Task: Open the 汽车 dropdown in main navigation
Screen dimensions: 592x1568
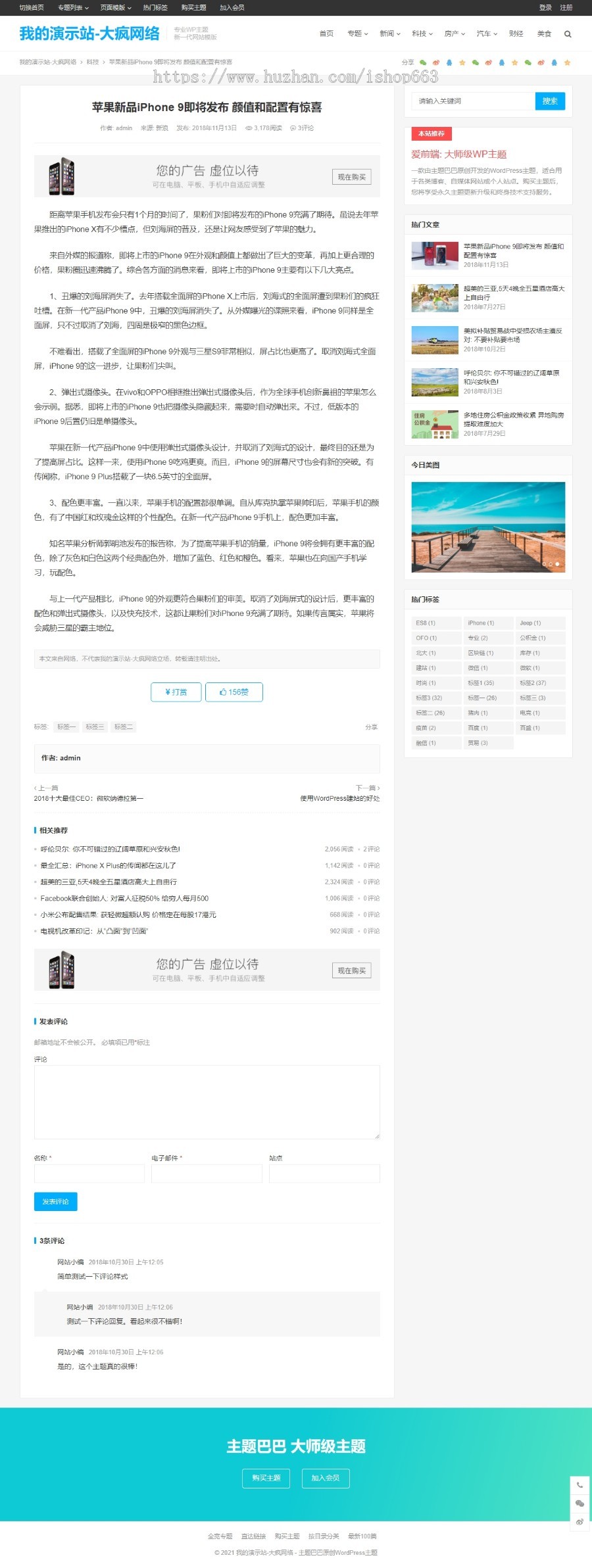Action: pyautogui.click(x=486, y=34)
